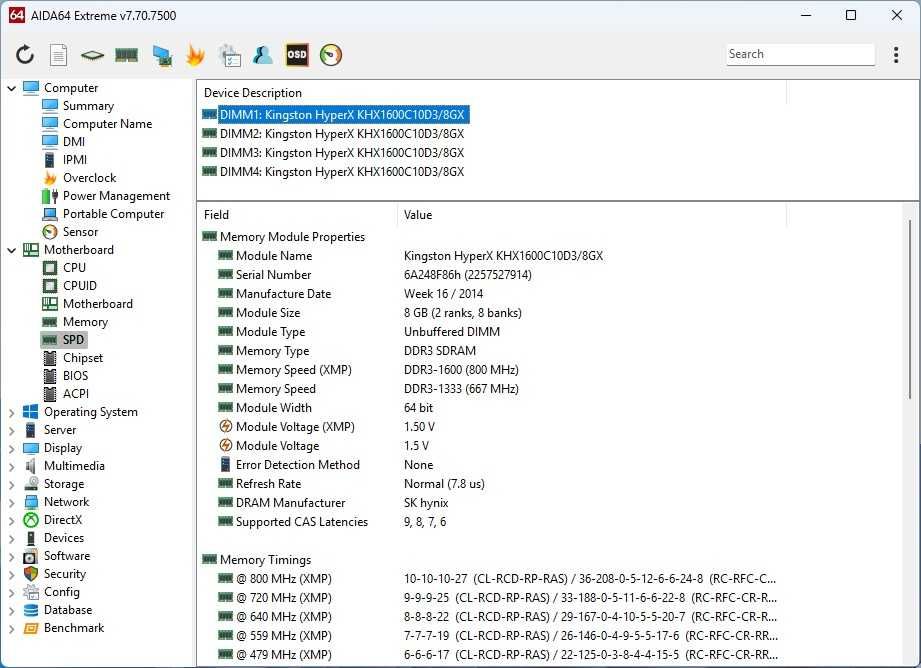Select the CPUID tree item
The width and height of the screenshot is (921, 668).
click(x=80, y=286)
